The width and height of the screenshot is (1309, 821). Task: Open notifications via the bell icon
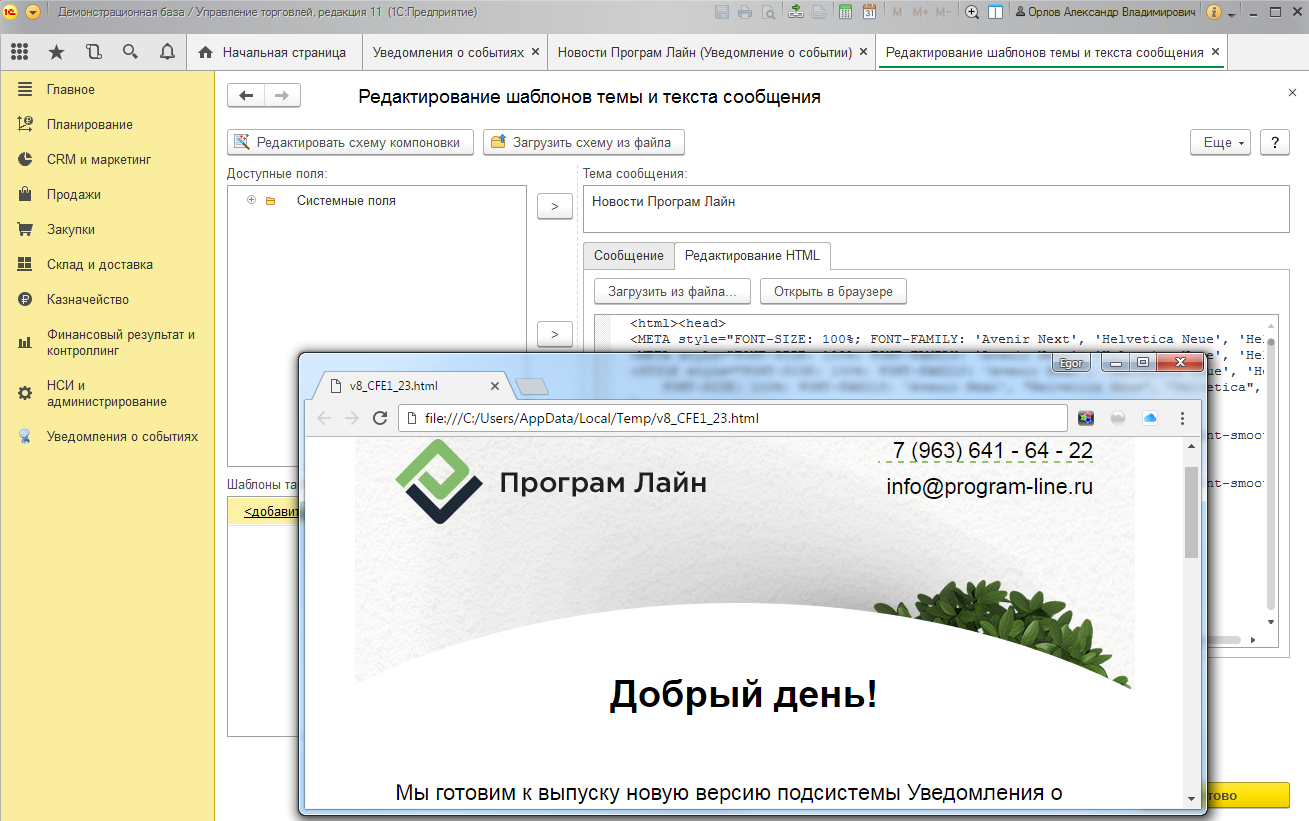(x=166, y=51)
